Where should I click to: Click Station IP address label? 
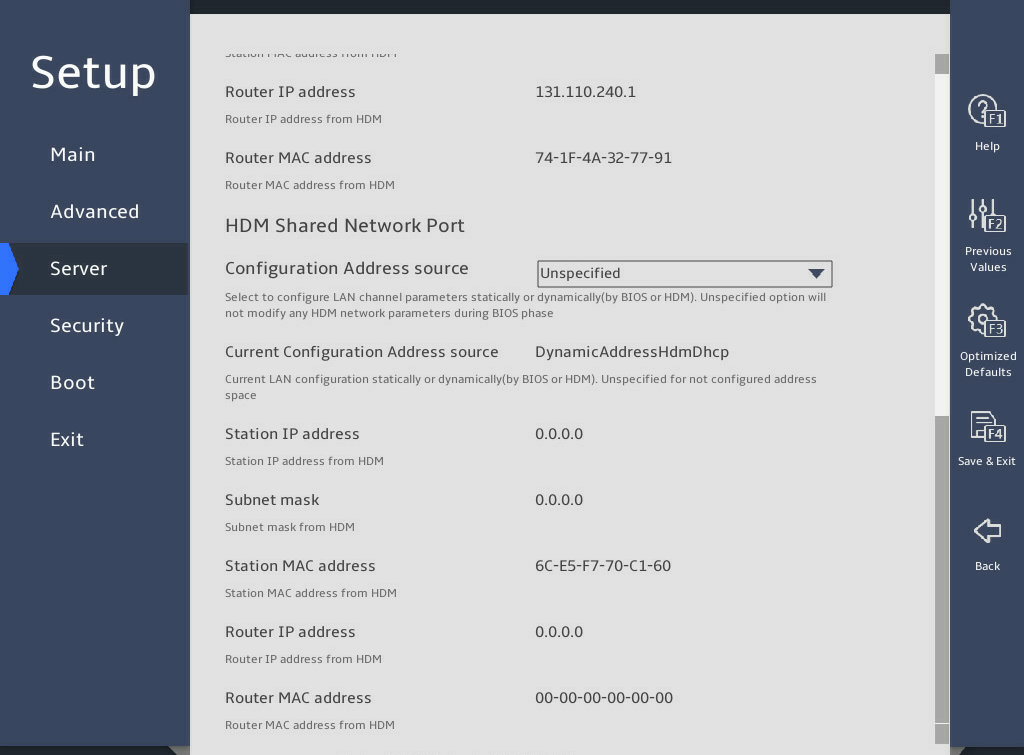coord(292,434)
